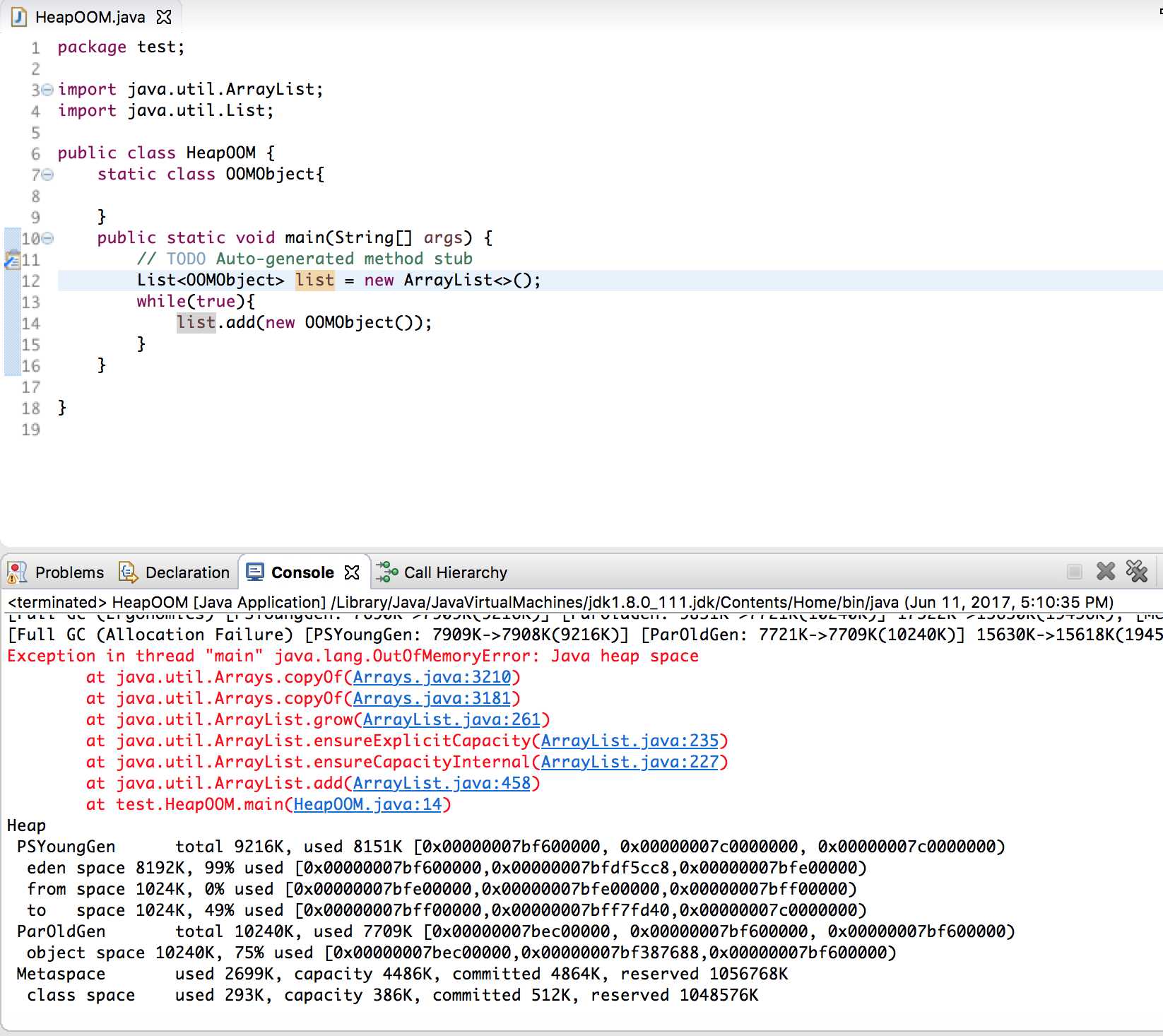The height and width of the screenshot is (1036, 1163).
Task: Collapse the main method on line 10
Action: pos(47,238)
